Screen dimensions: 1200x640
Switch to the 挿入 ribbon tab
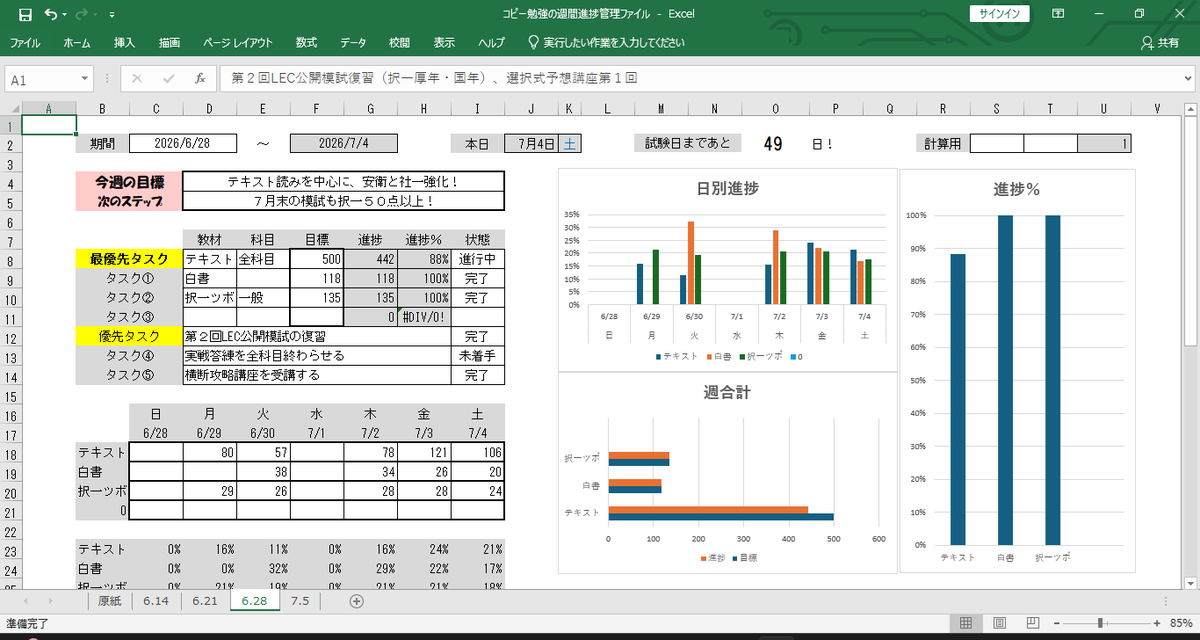pos(125,43)
